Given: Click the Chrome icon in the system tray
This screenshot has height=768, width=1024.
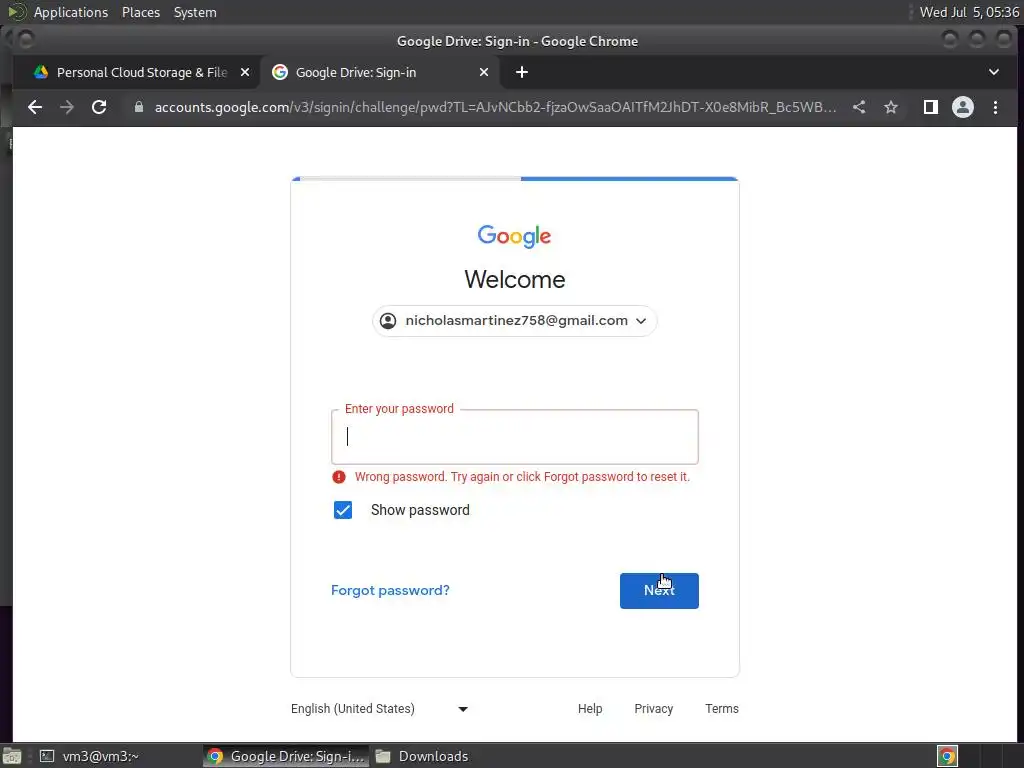Looking at the screenshot, I should tap(947, 756).
